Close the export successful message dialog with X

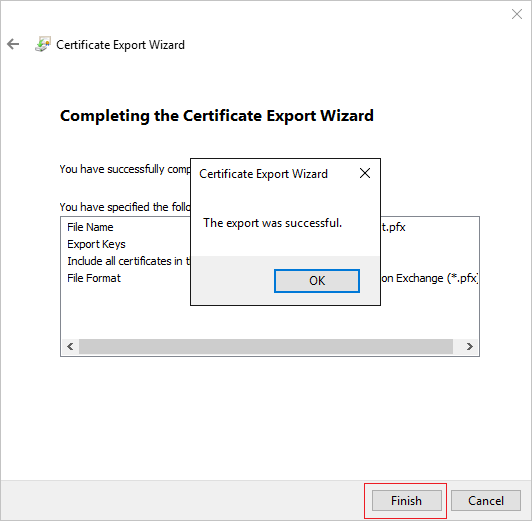365,173
